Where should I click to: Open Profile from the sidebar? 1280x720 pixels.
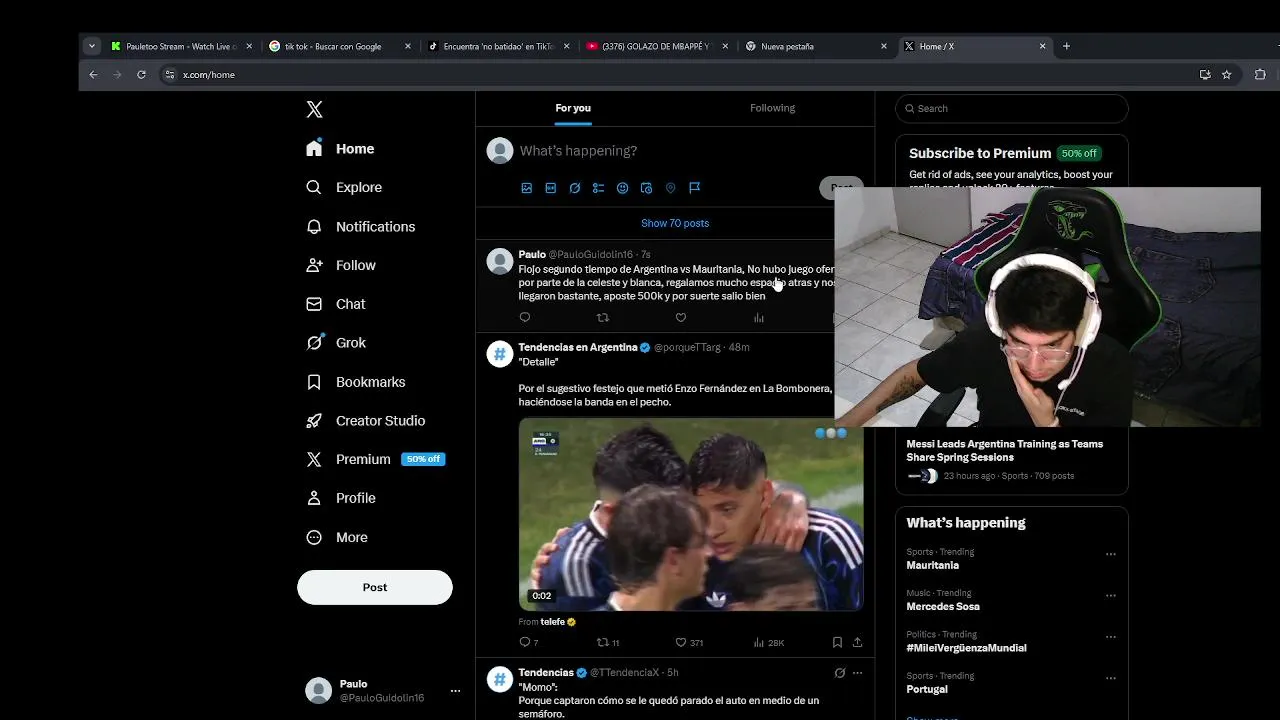coord(341,498)
